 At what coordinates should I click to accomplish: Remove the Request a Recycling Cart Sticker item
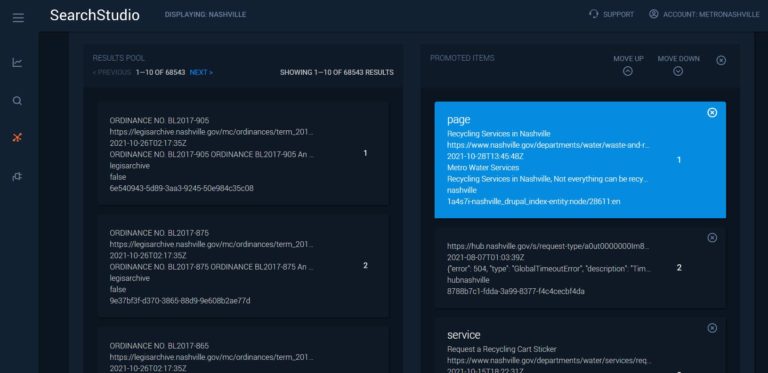pos(712,328)
